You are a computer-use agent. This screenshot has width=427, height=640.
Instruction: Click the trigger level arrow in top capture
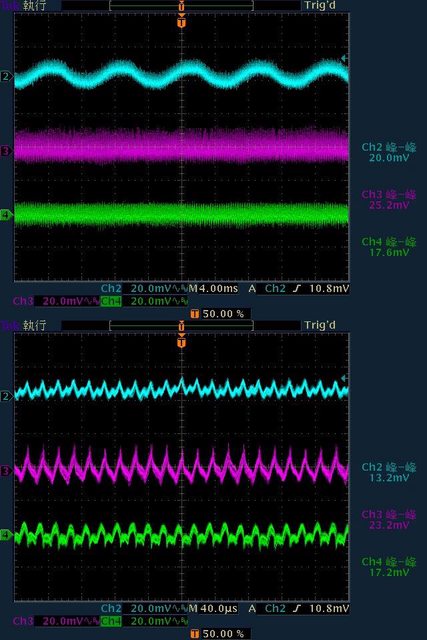(x=345, y=58)
